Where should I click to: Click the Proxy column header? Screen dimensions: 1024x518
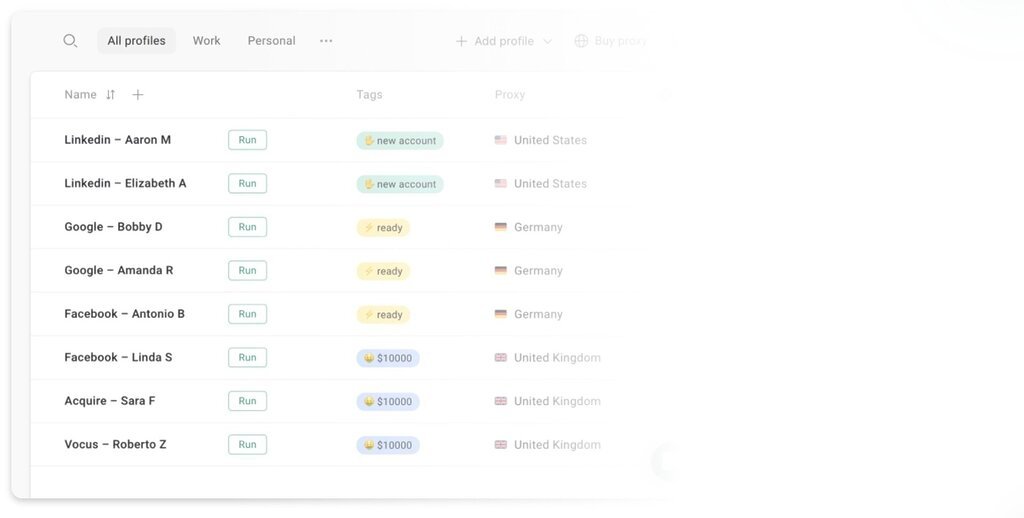tap(510, 95)
